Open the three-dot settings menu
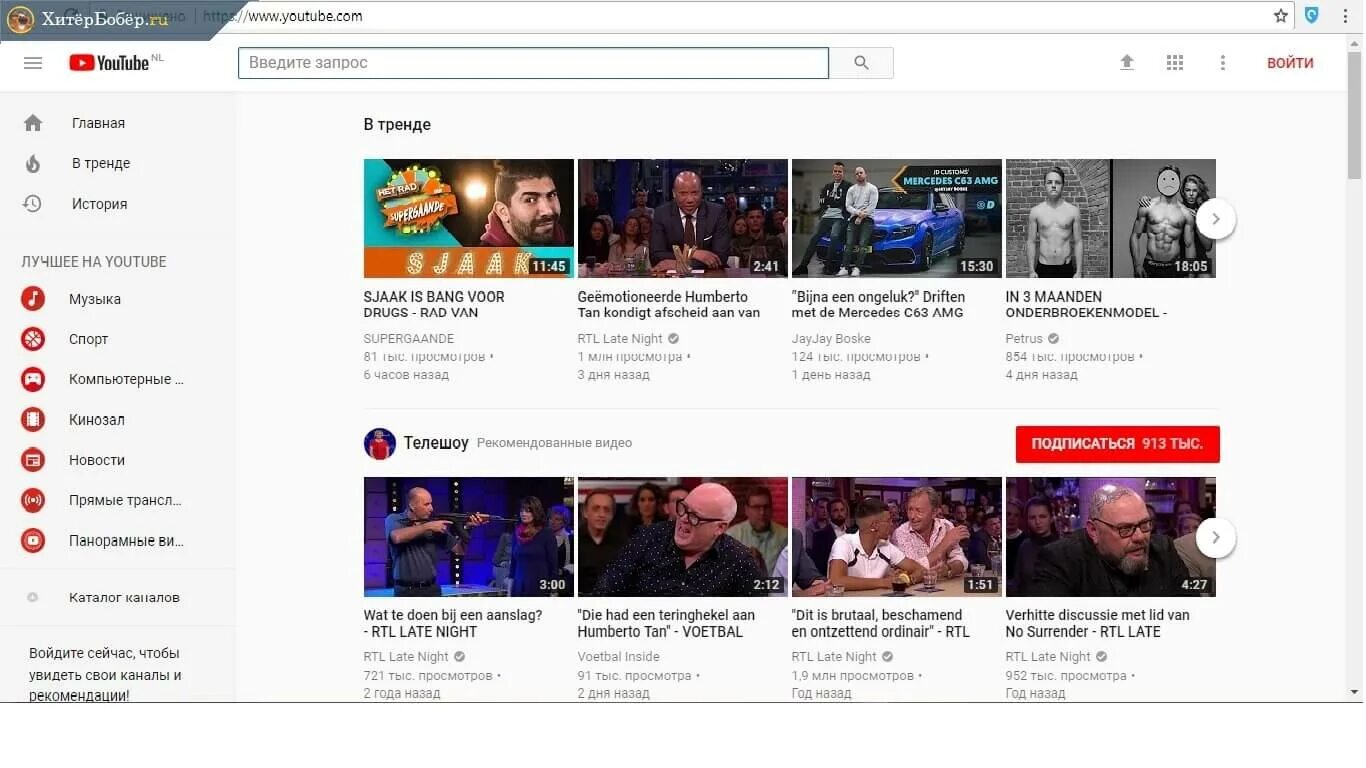 [1222, 63]
